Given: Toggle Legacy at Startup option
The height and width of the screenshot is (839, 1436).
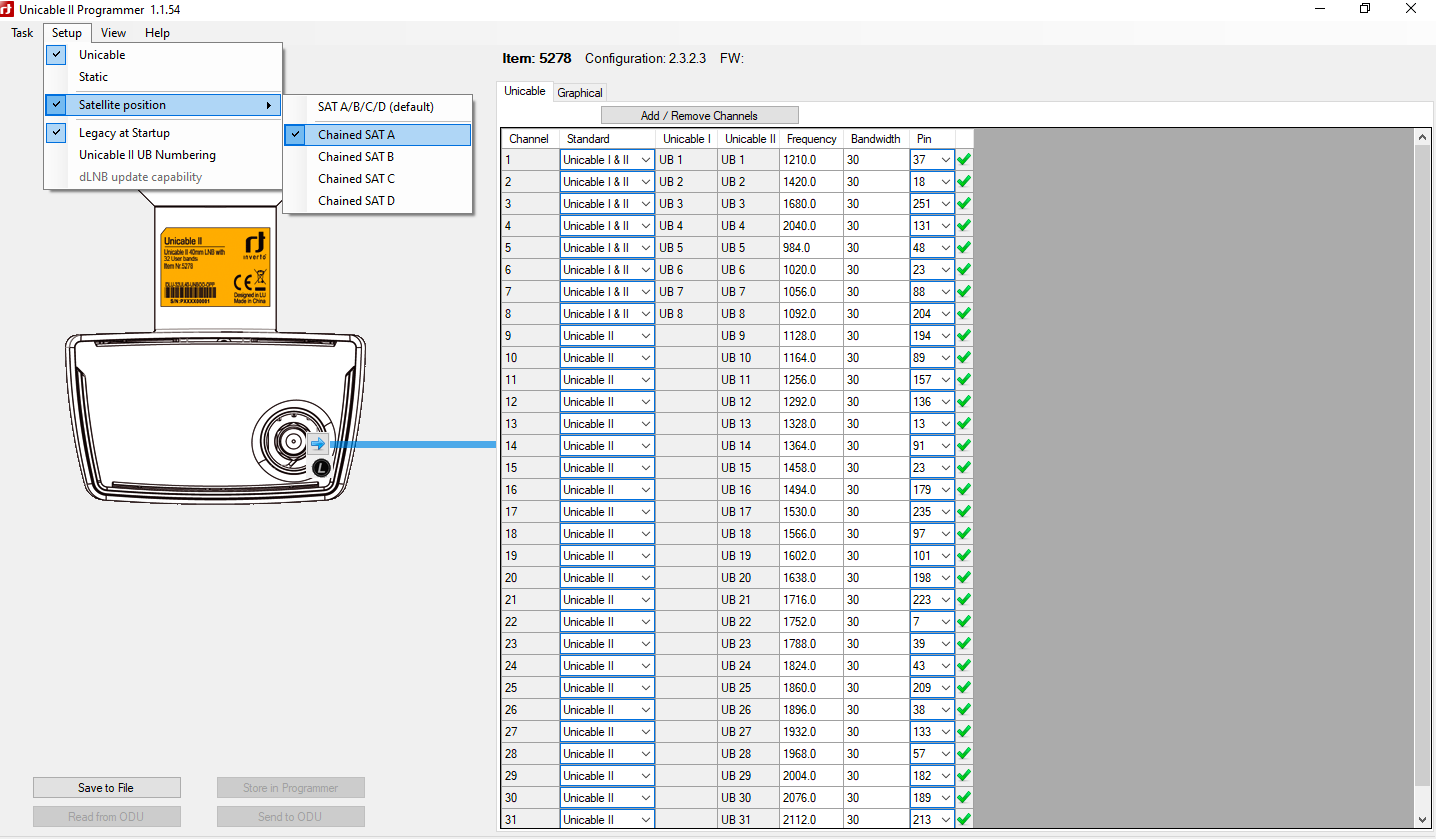Looking at the screenshot, I should (124, 133).
